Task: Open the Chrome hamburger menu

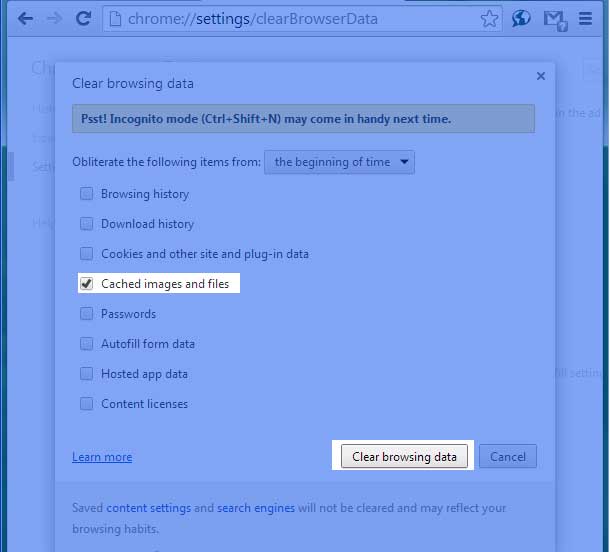Action: point(585,18)
